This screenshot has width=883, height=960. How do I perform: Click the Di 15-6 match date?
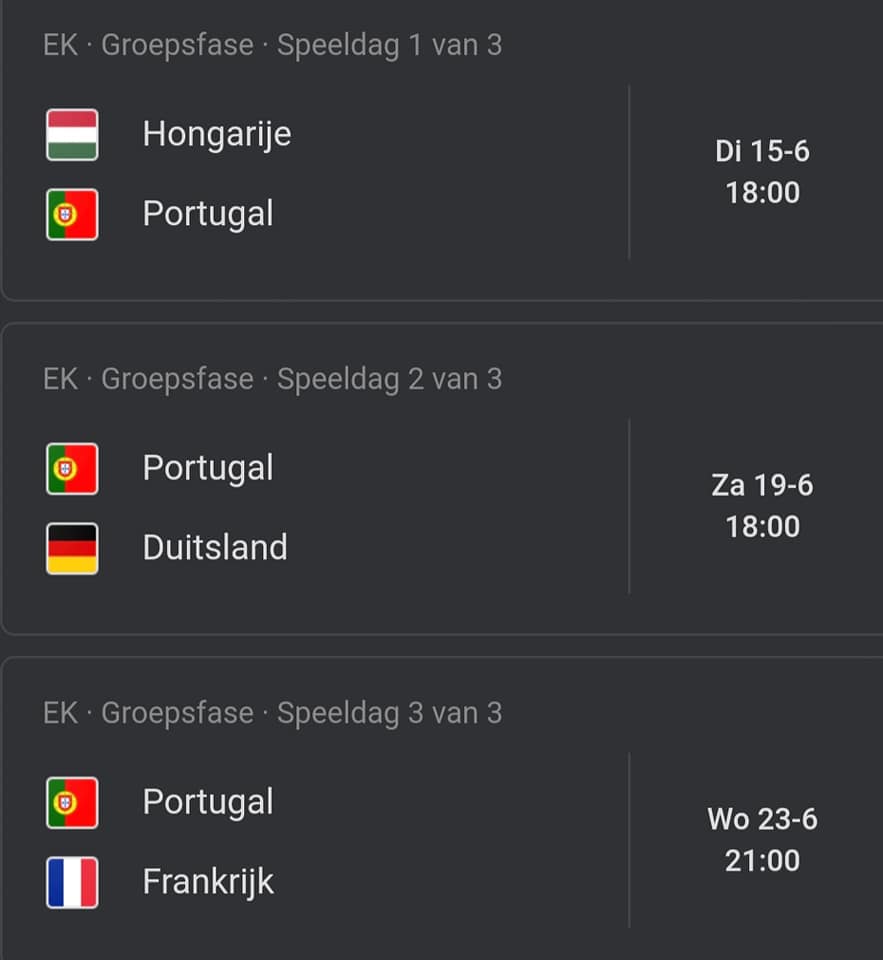[x=762, y=151]
